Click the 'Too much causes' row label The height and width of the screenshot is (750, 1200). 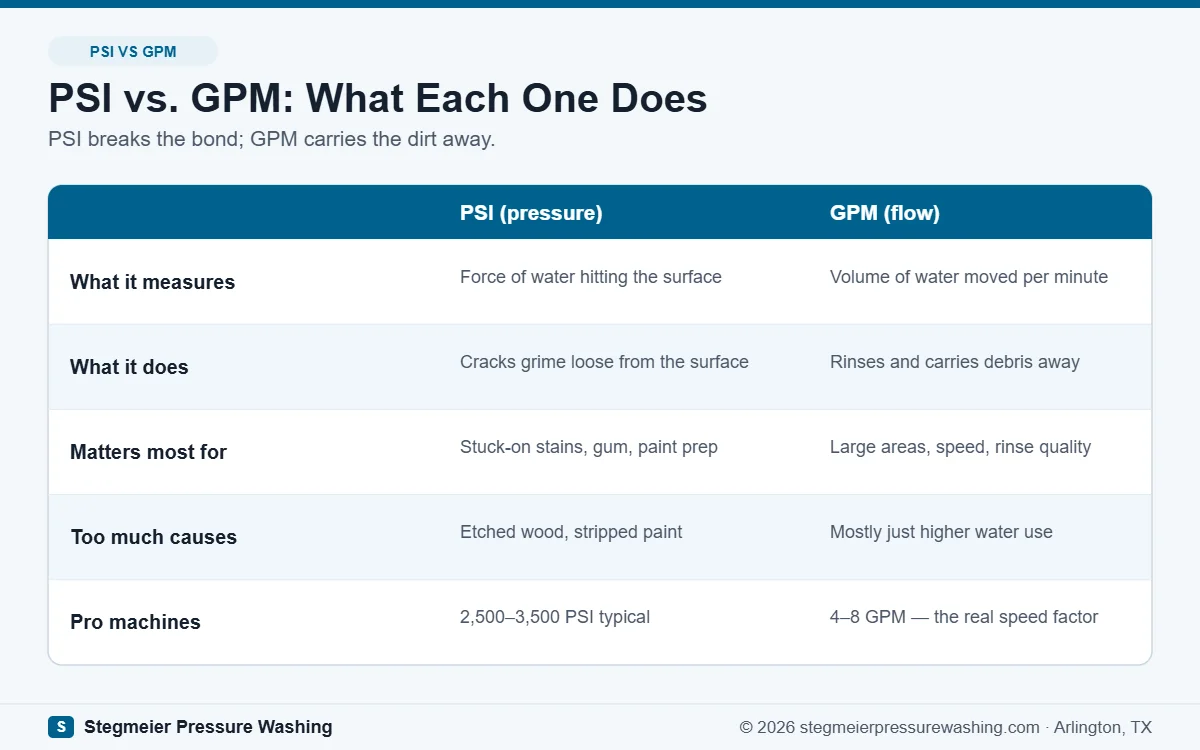(153, 537)
